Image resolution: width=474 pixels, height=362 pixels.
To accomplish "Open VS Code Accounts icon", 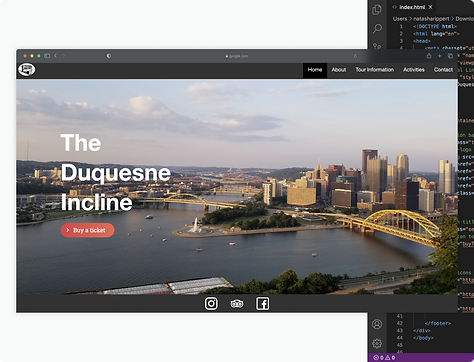I will pos(377,324).
